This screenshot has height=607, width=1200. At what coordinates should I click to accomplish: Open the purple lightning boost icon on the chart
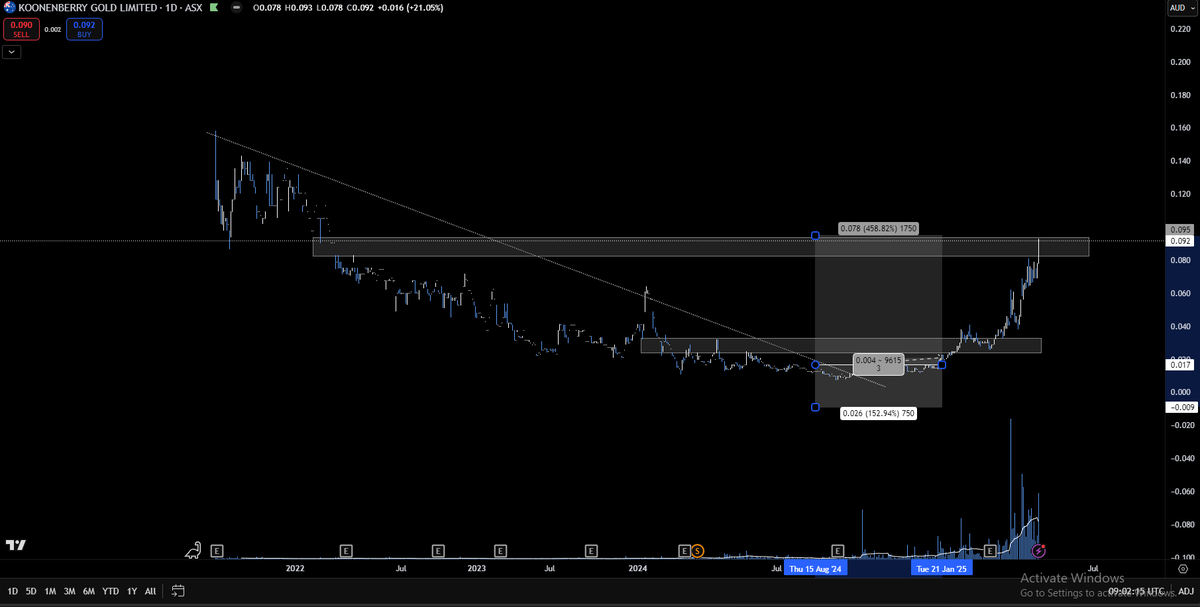(1040, 550)
